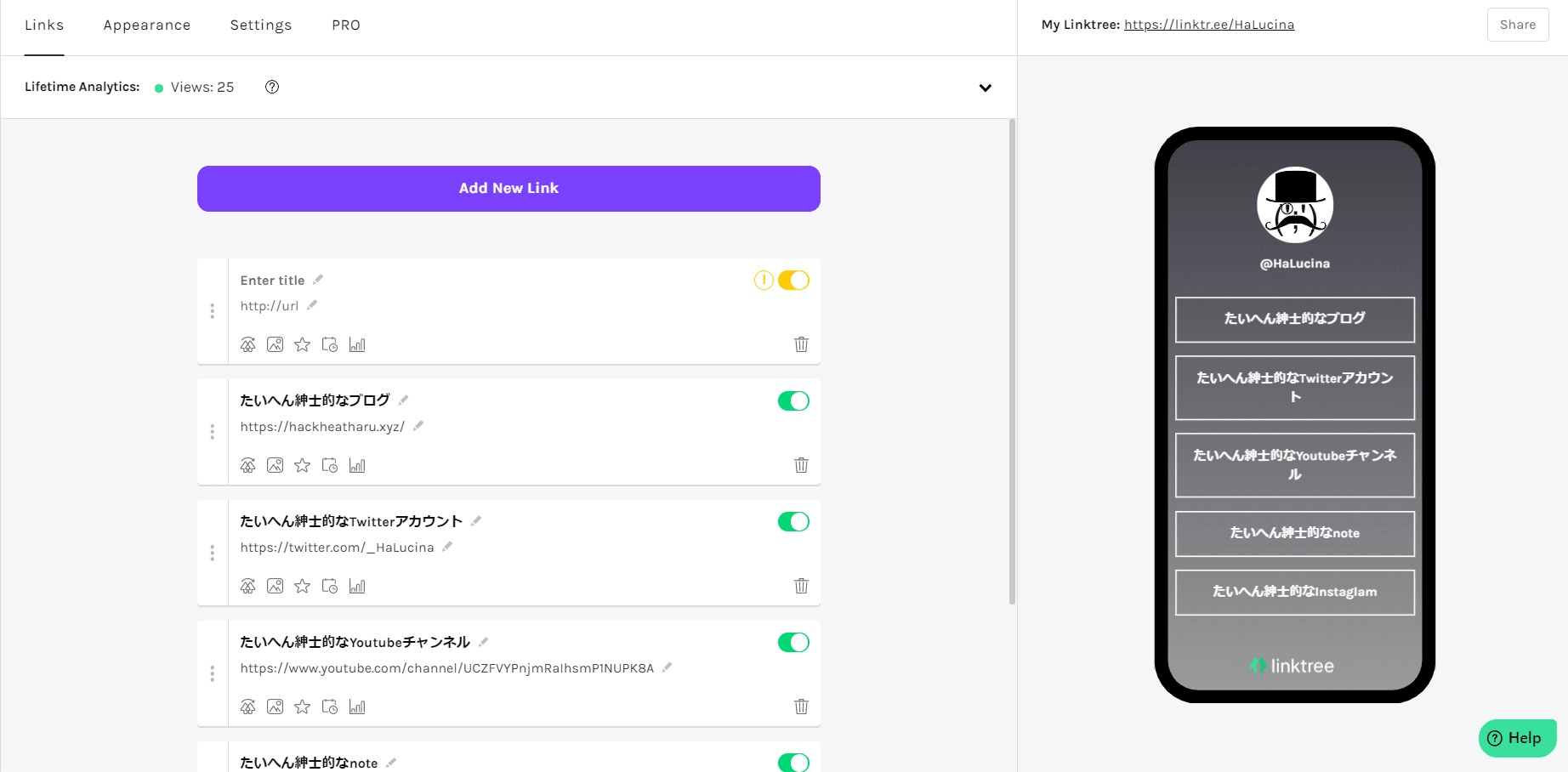1568x772 pixels.
Task: Click the Share button
Action: tap(1518, 25)
